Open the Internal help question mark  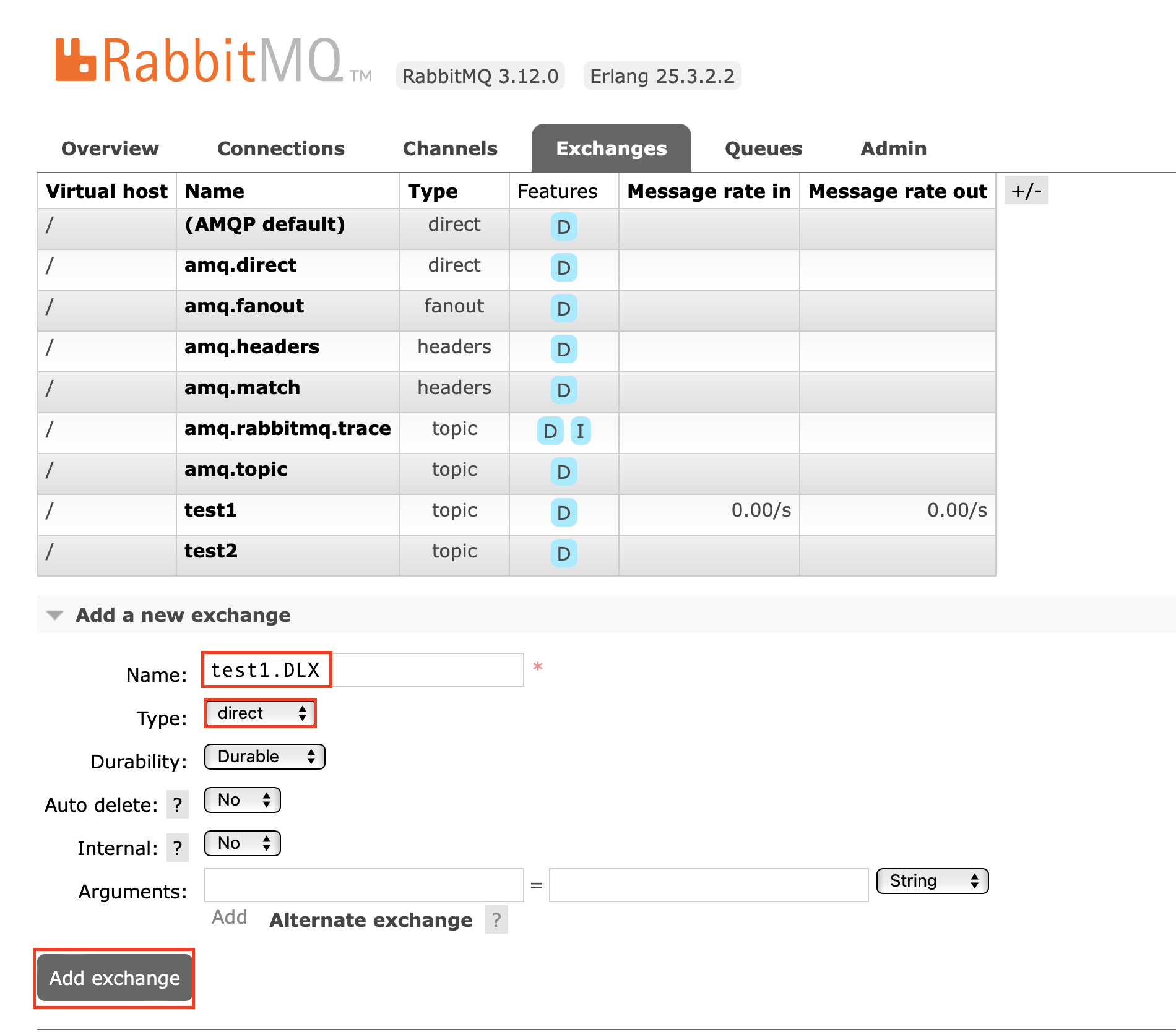(178, 848)
